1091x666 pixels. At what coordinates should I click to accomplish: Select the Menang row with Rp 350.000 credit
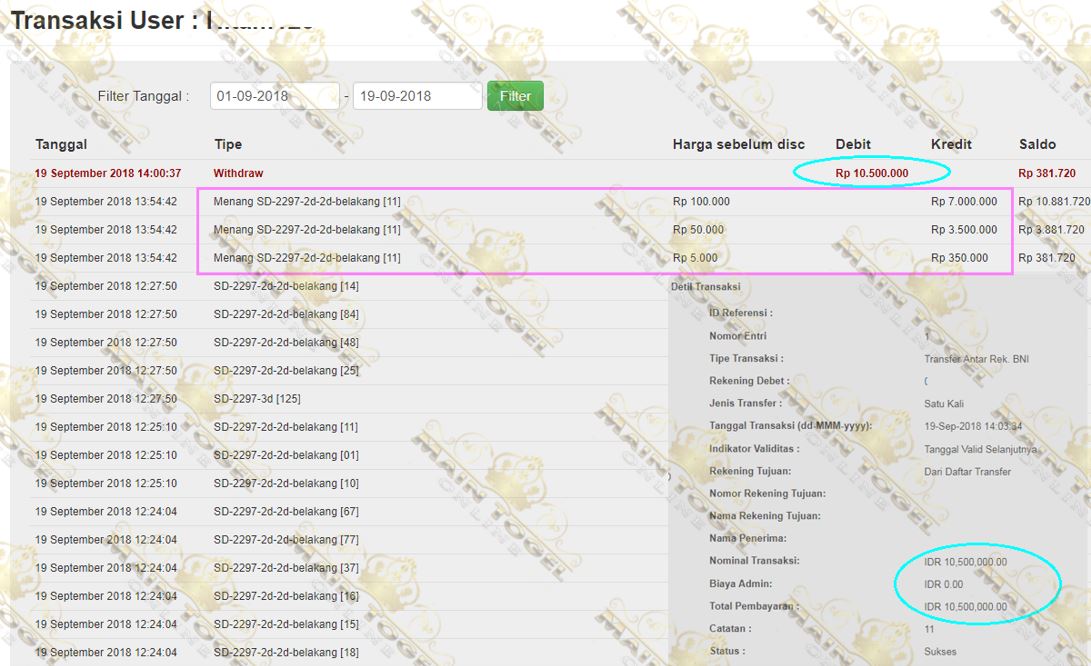coord(306,258)
